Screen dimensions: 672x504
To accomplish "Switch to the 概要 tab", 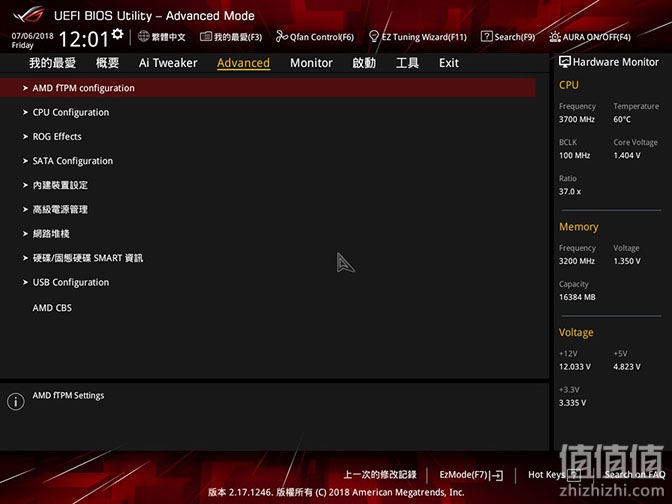I will (x=107, y=63).
